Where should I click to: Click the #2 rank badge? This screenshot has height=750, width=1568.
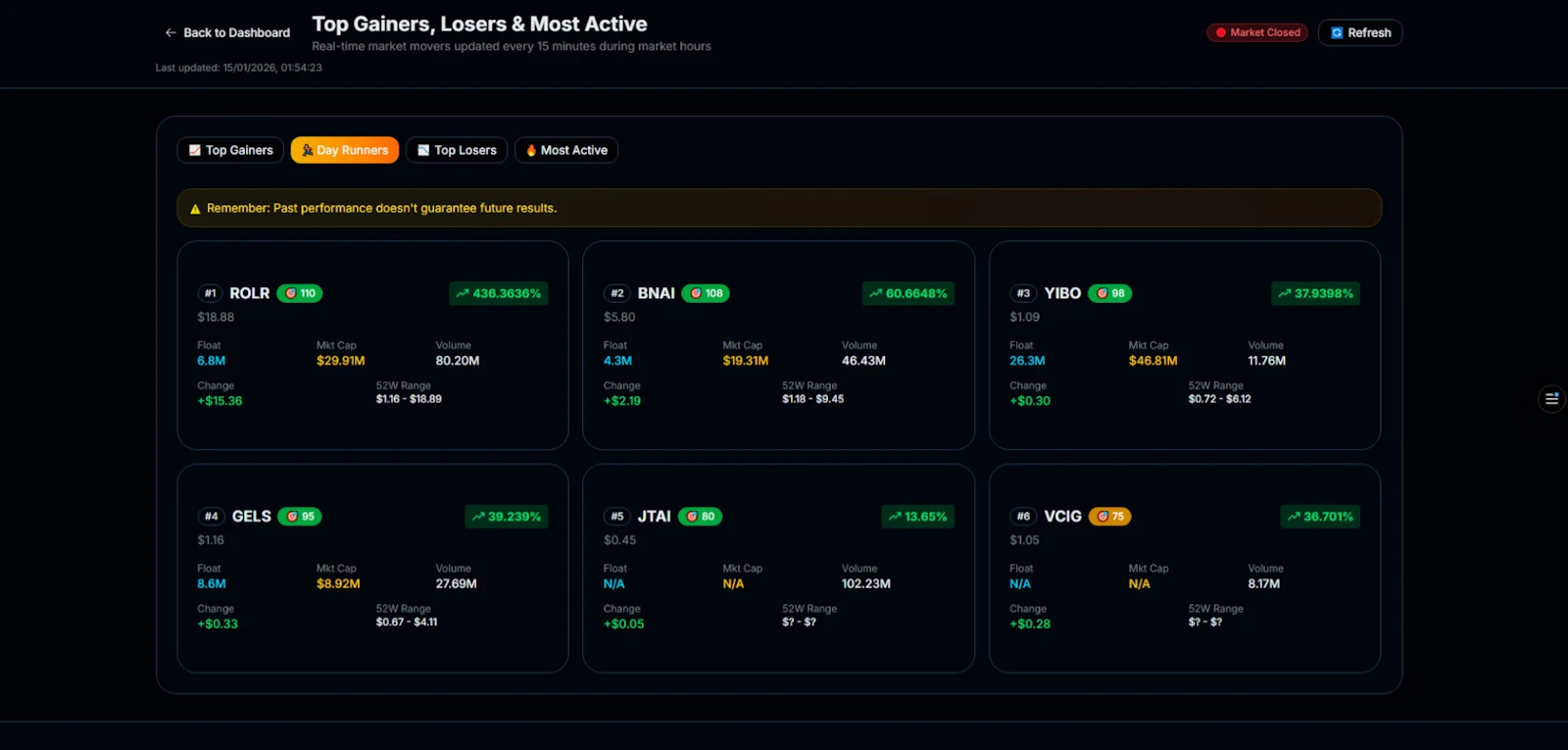[x=616, y=293]
